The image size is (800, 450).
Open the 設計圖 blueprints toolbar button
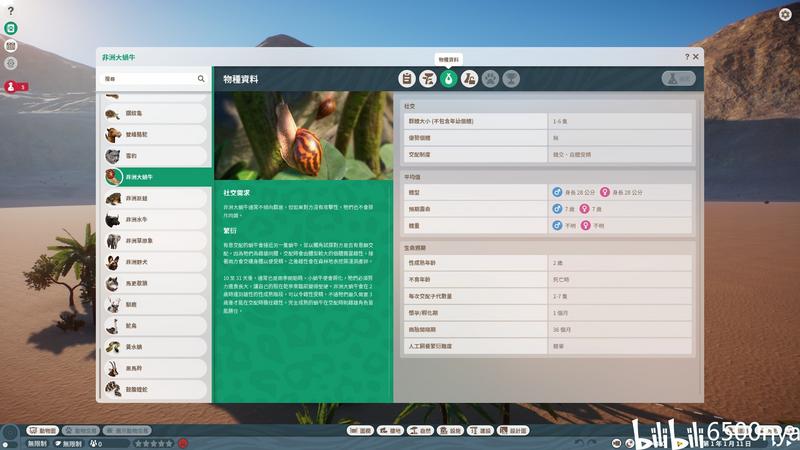click(x=513, y=431)
